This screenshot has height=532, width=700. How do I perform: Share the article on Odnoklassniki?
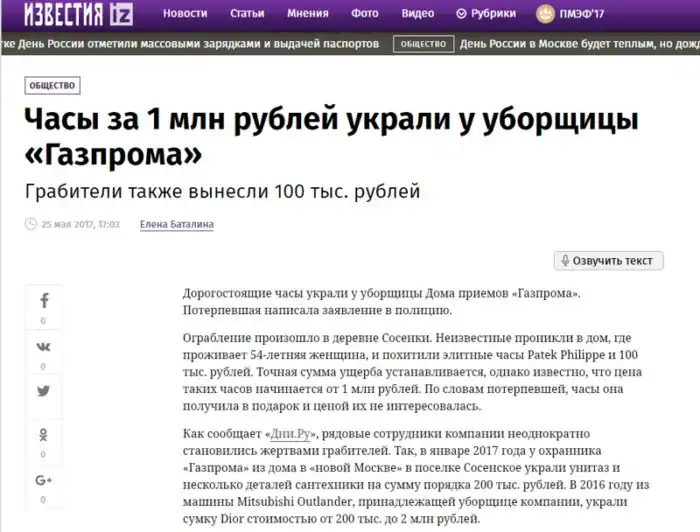pyautogui.click(x=43, y=435)
